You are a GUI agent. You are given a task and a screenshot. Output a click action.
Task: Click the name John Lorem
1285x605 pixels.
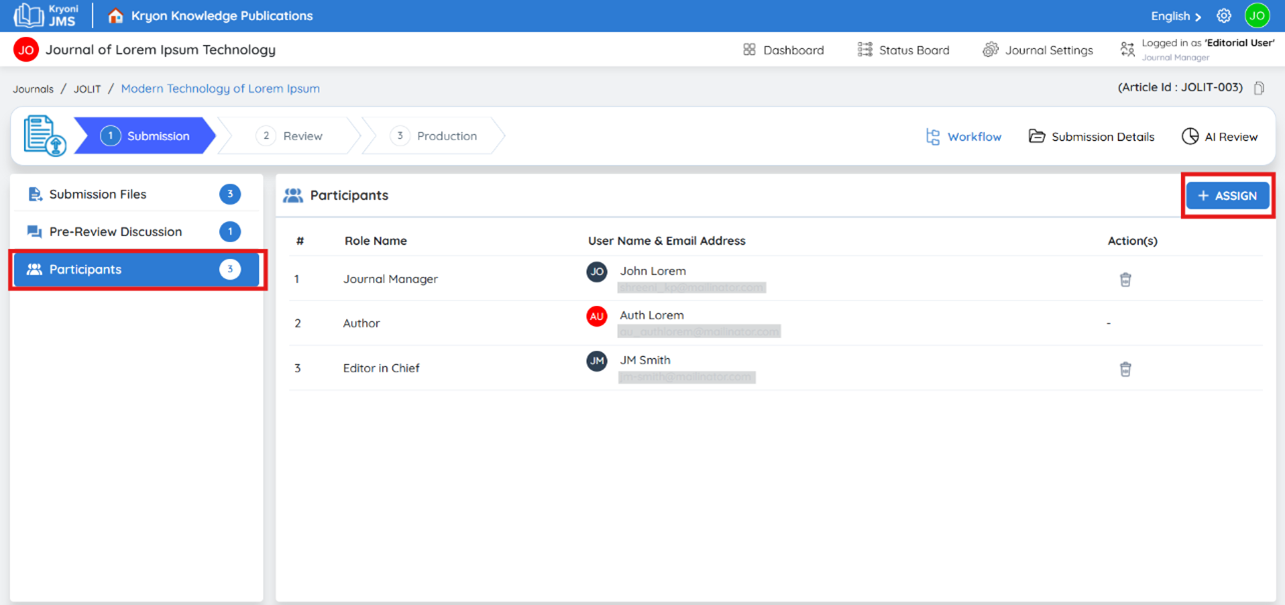click(x=653, y=271)
